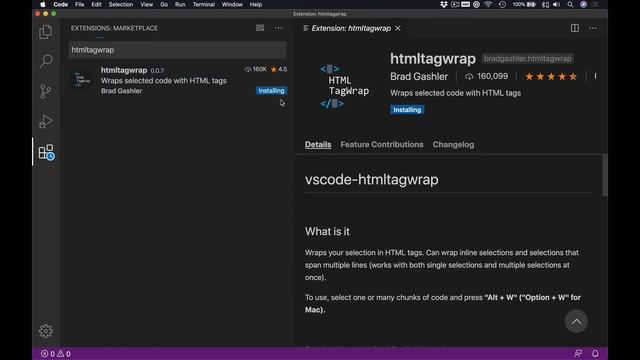Open the Dropbox menu bar icon
The image size is (640, 360).
(444, 4)
